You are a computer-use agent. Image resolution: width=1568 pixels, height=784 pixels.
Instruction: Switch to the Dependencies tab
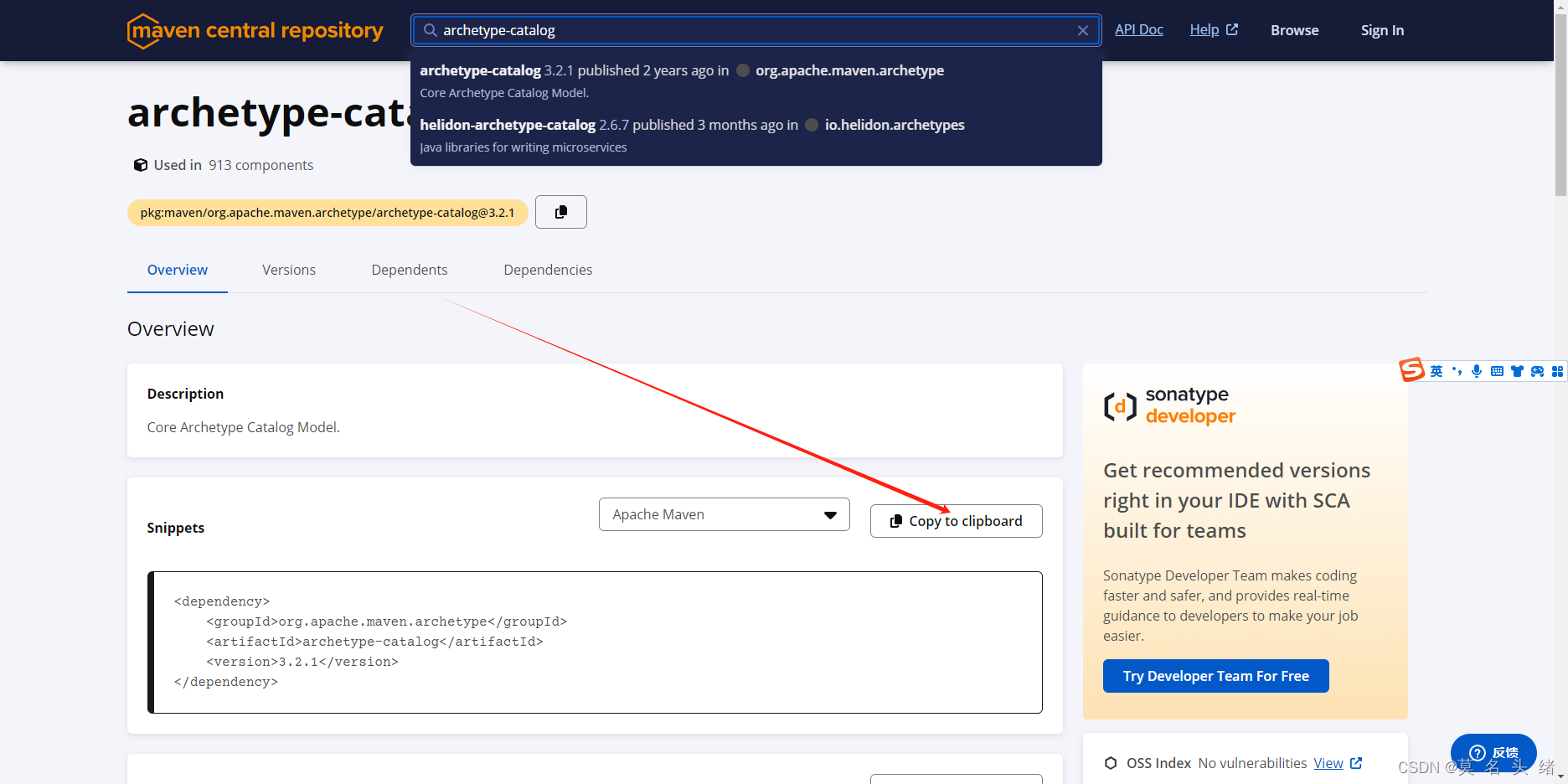(548, 270)
